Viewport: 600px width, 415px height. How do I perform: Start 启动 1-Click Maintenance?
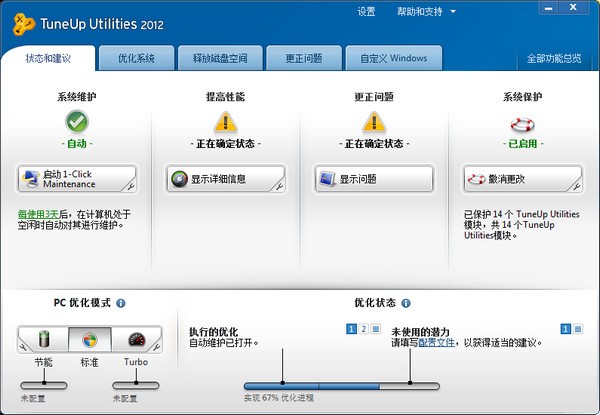[x=77, y=179]
